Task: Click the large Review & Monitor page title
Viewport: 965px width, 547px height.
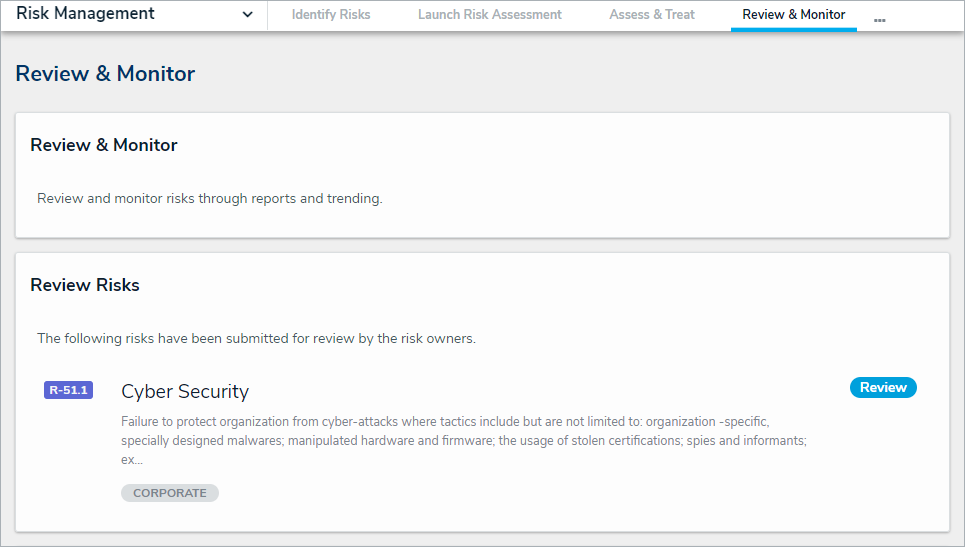Action: [106, 74]
